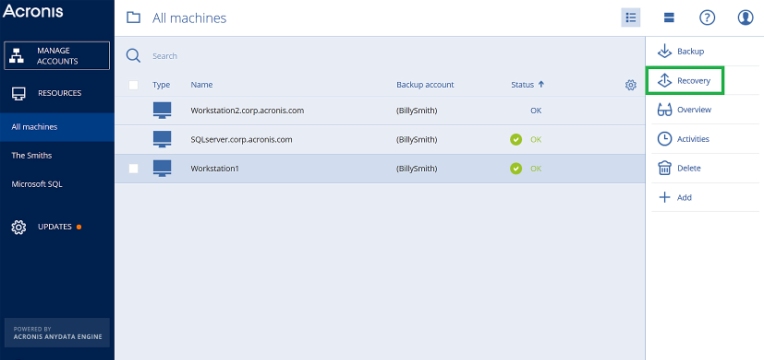The height and width of the screenshot is (360, 764).
Task: Click the Activities clock icon
Action: (665, 139)
